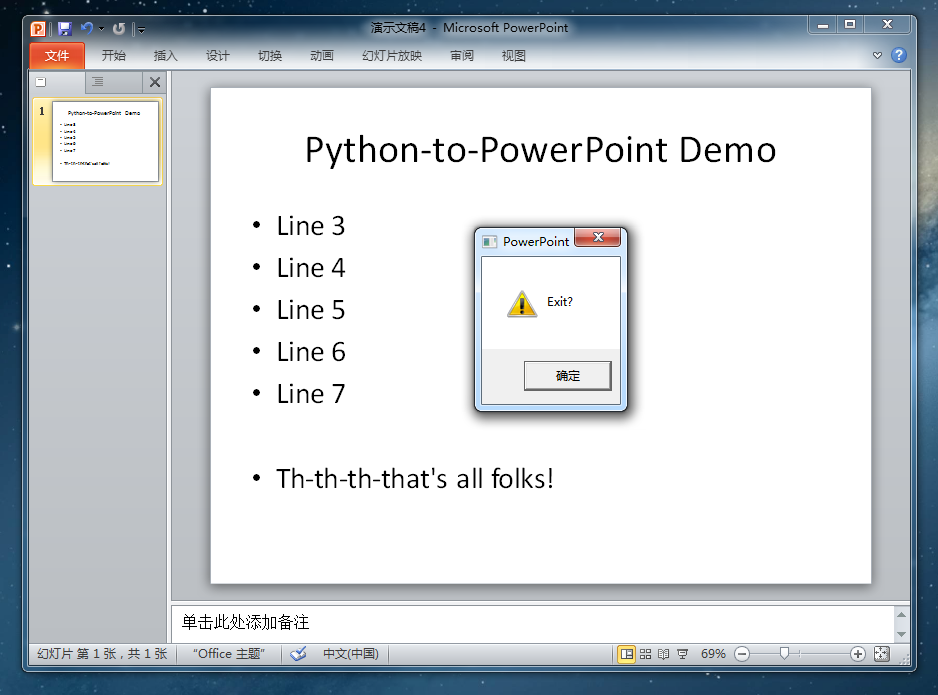The image size is (938, 695).
Task: Click the 中文(中国) language status button
Action: pyautogui.click(x=350, y=654)
